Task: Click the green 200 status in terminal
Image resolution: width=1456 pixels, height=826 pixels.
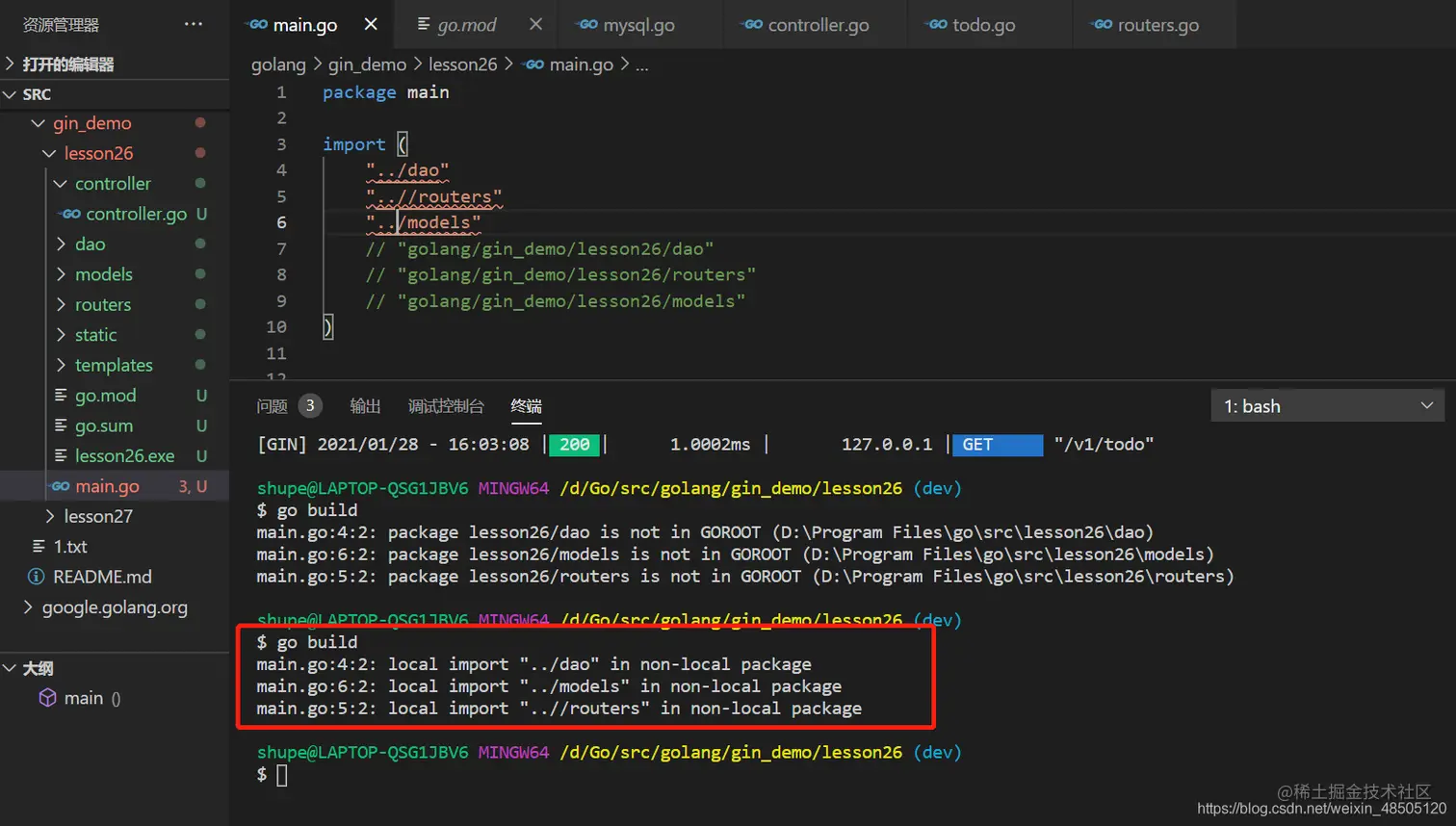Action: pos(575,445)
